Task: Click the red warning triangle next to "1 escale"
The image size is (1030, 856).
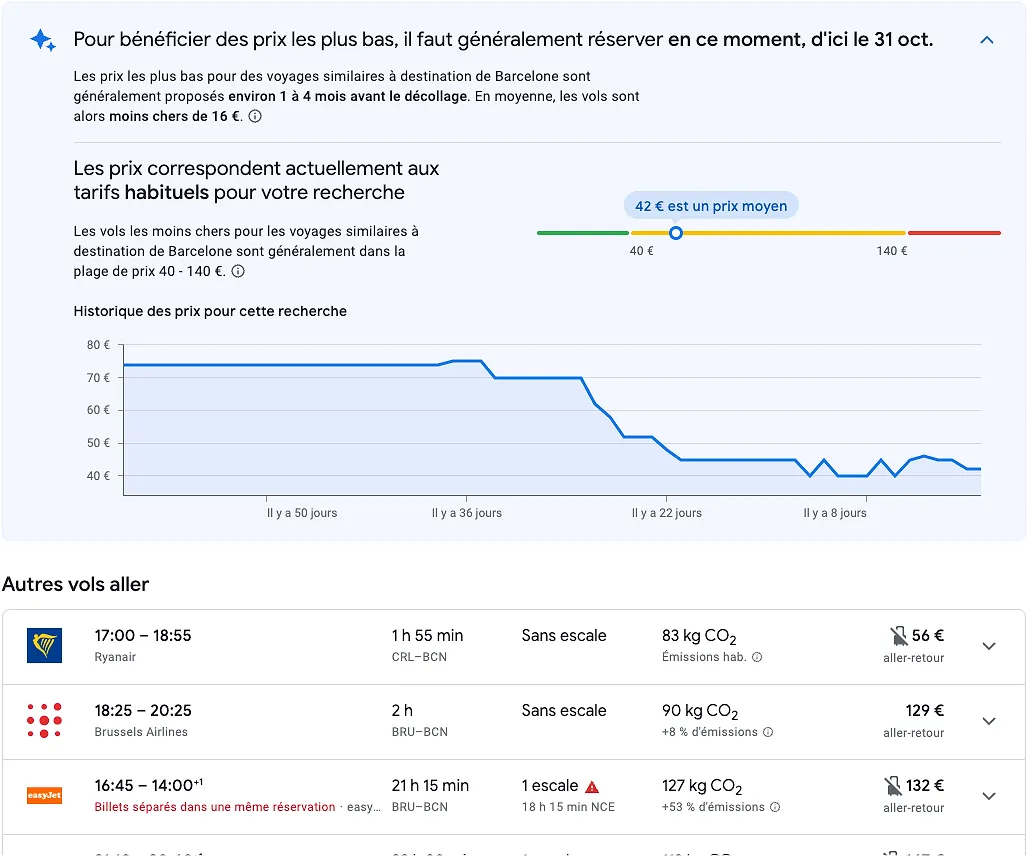Action: point(592,786)
